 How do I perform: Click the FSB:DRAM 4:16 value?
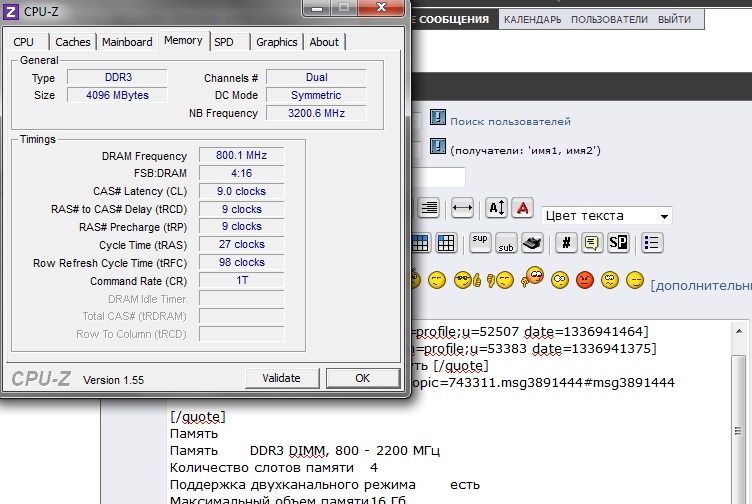click(241, 173)
